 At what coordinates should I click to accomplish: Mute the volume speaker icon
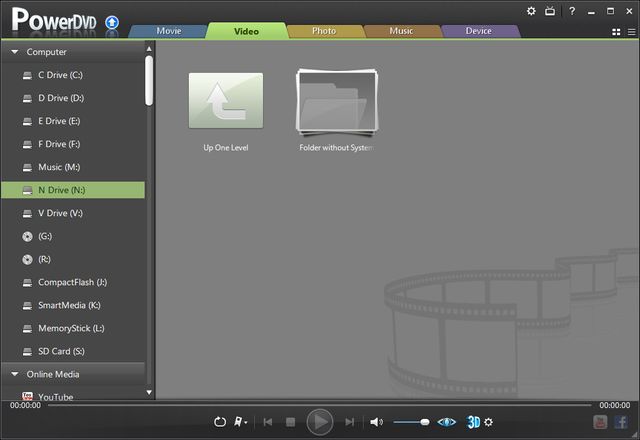click(x=376, y=422)
